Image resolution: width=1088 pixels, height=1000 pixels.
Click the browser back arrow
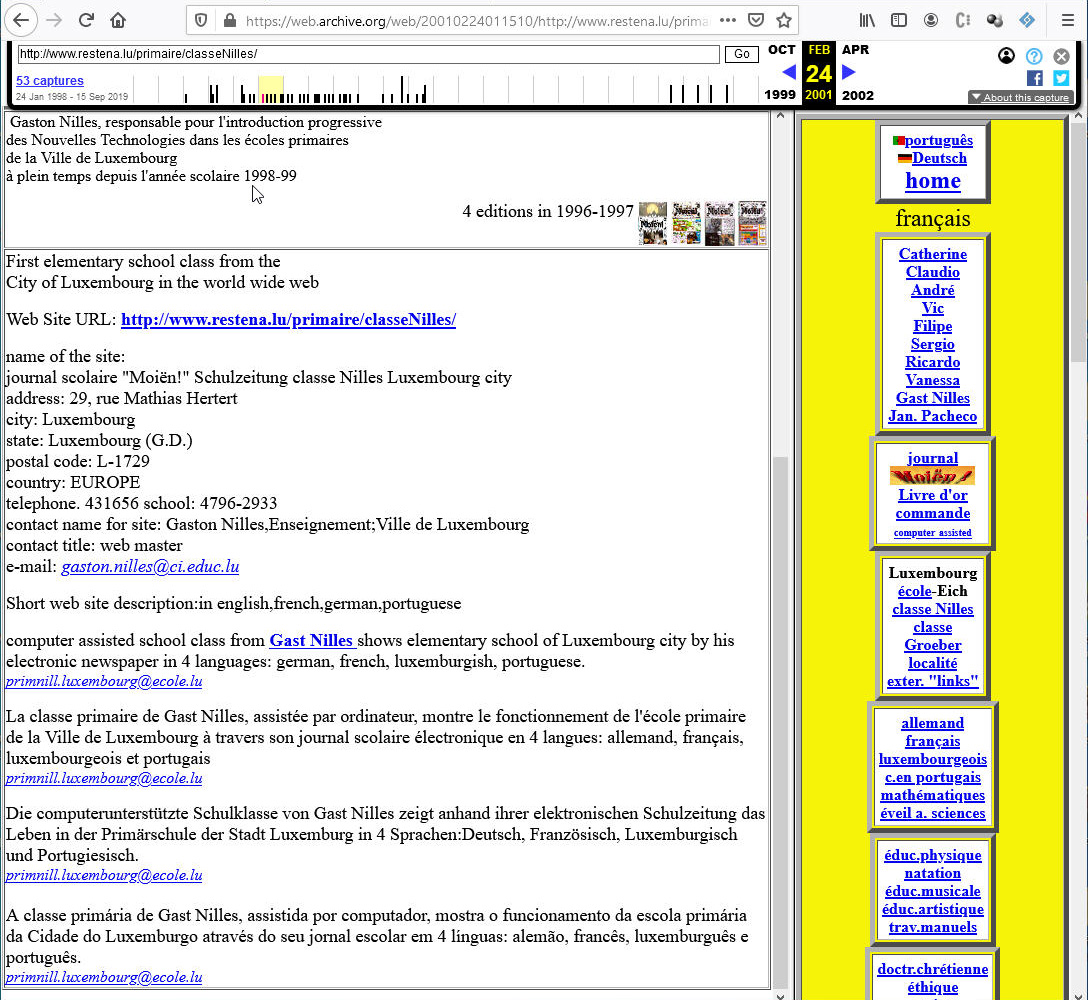(x=21, y=20)
